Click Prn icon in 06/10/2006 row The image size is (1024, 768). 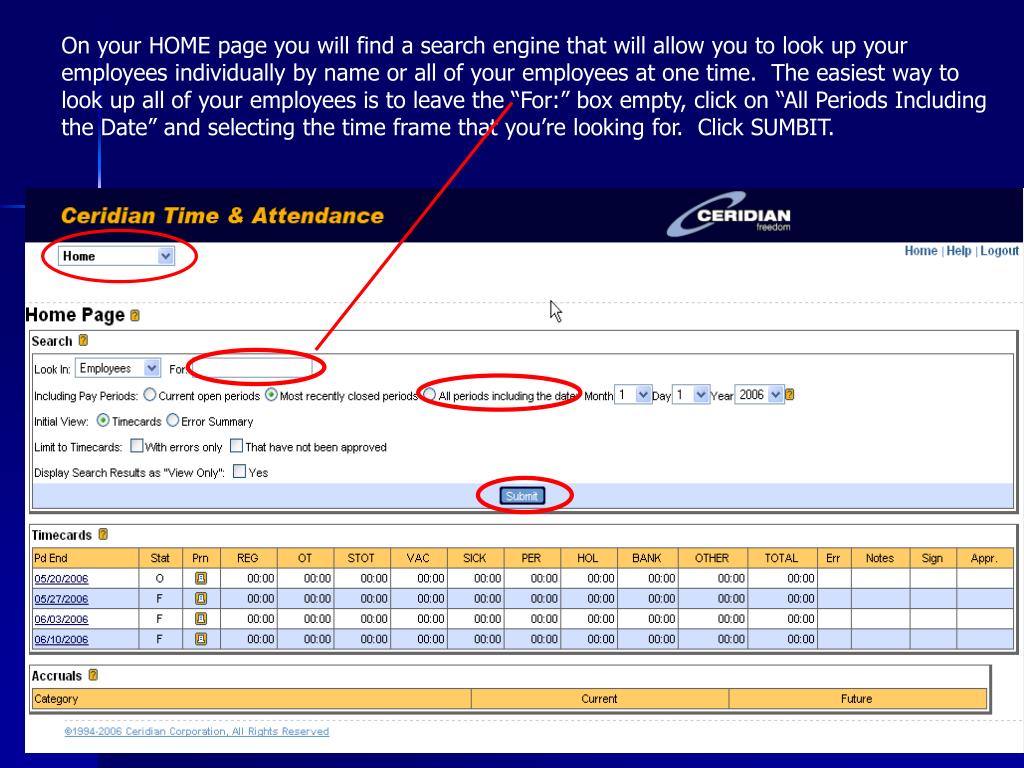[201, 639]
